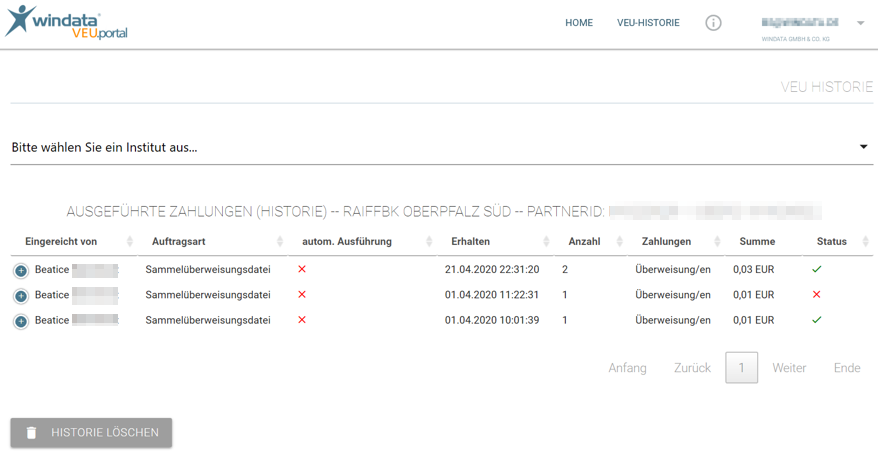Sort by Summe column header
The image size is (878, 456).
pyautogui.click(x=757, y=241)
